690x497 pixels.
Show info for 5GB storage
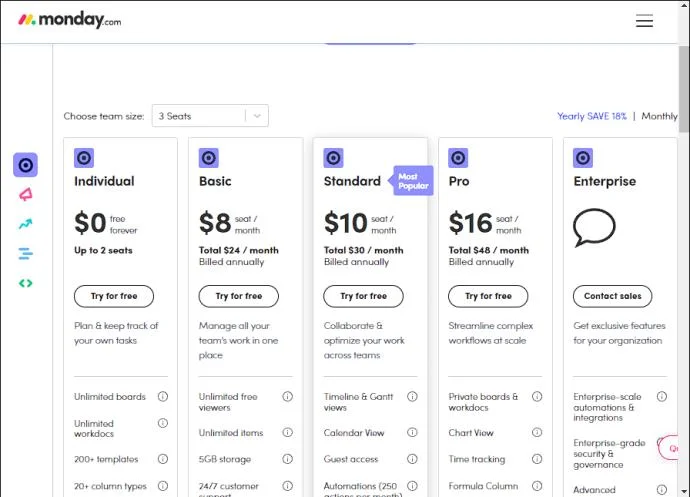287,459
